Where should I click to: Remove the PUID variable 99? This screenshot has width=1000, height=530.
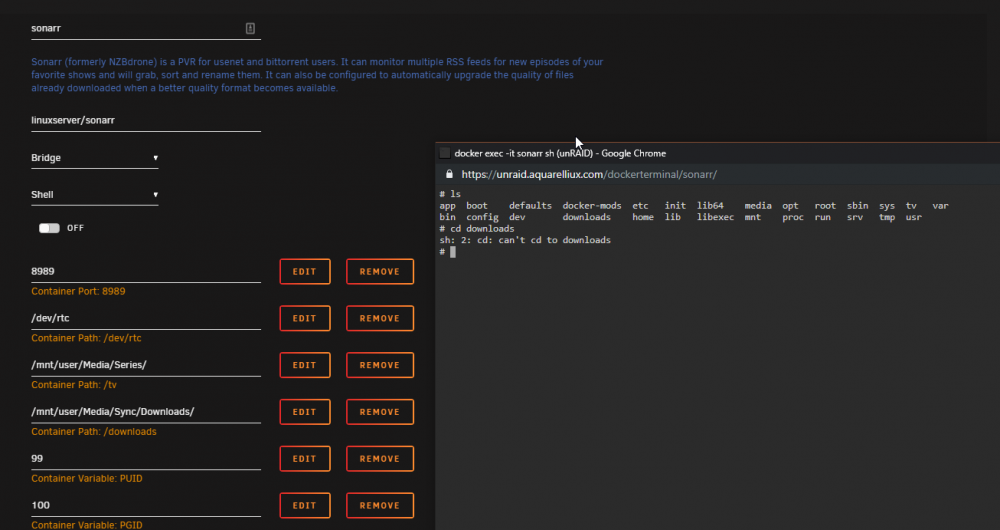tap(379, 459)
